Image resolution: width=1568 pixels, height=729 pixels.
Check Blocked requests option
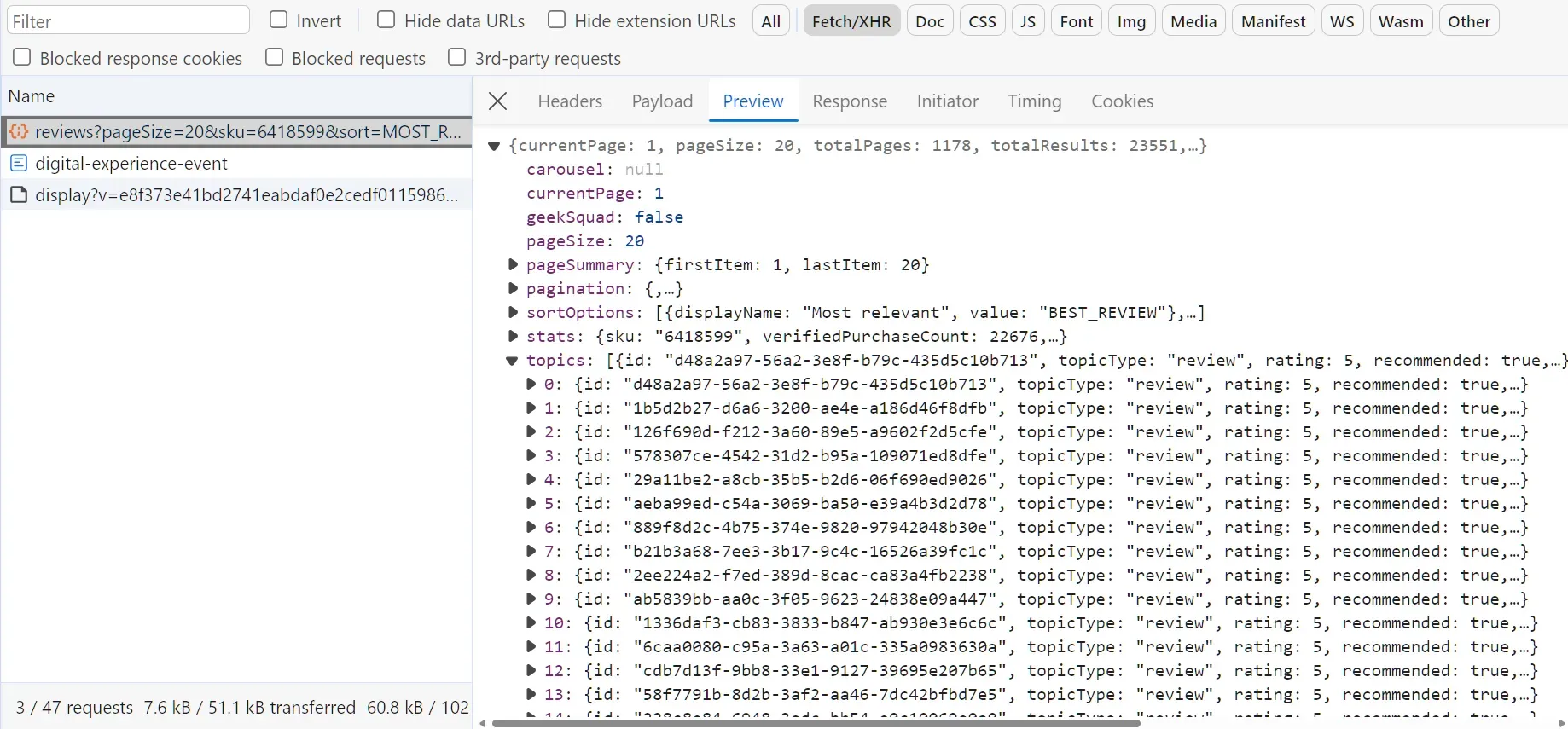pyautogui.click(x=274, y=57)
